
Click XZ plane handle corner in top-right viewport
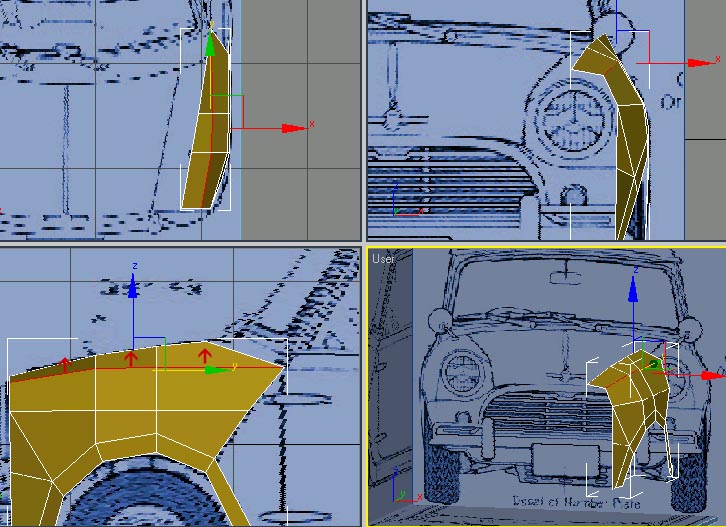click(x=649, y=31)
